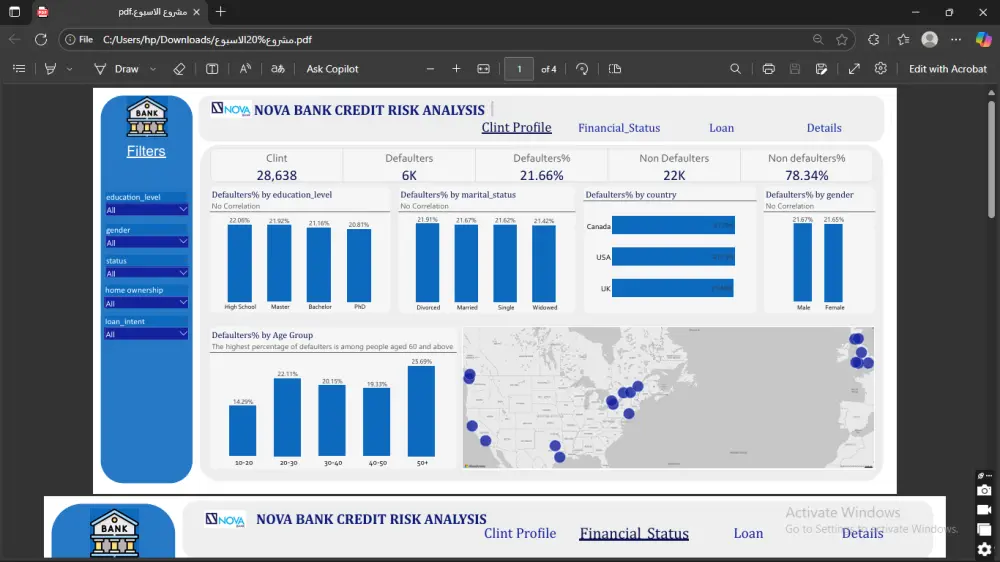Enter full screen view
The width and height of the screenshot is (1000, 562).
pos(854,69)
